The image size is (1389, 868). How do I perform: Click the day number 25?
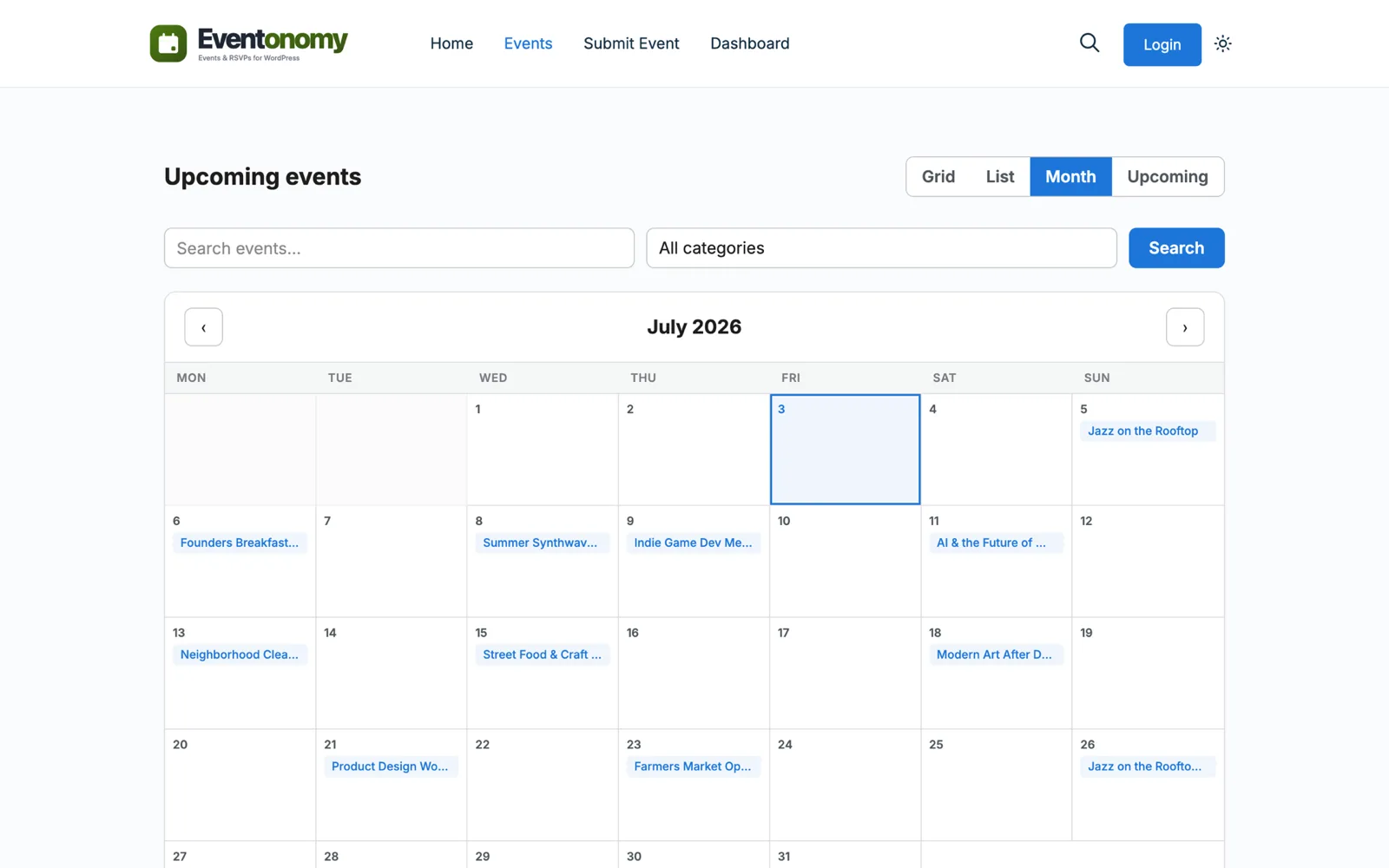[936, 745]
